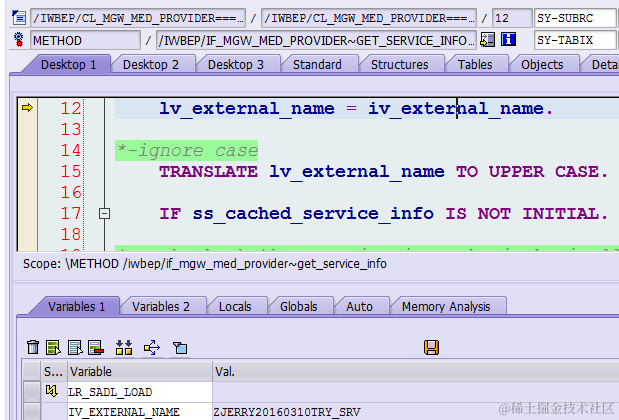Click line number 17 in editor
Screen dimensions: 619x420
pos(71,214)
